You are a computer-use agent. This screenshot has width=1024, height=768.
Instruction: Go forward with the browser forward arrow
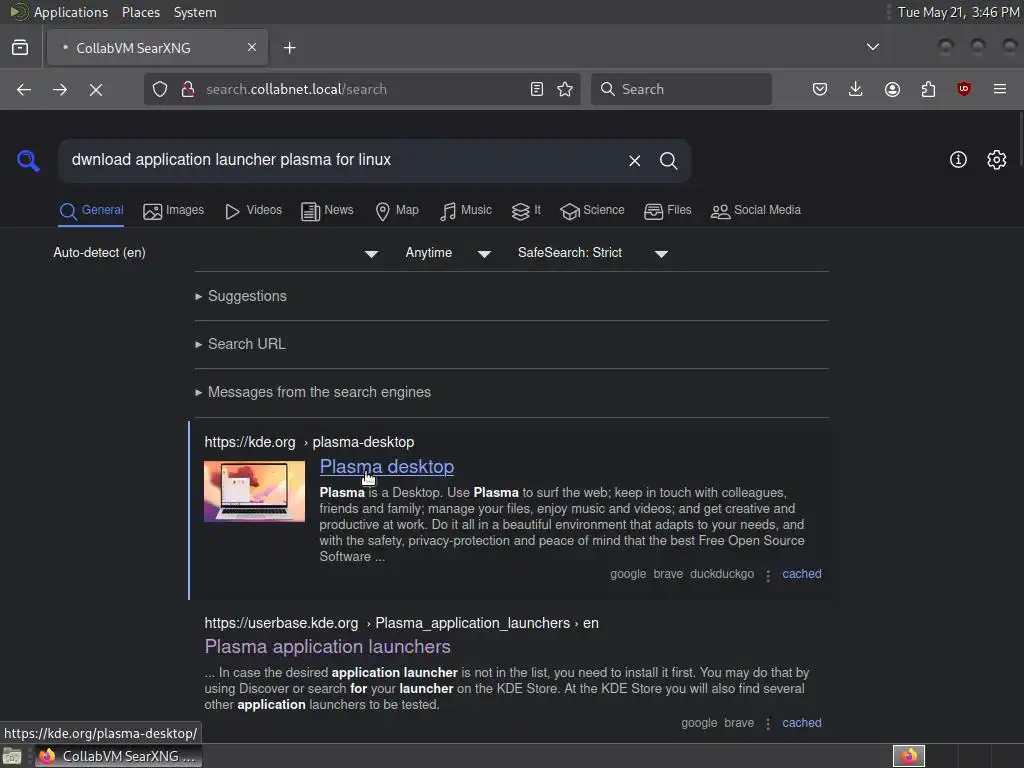(60, 89)
